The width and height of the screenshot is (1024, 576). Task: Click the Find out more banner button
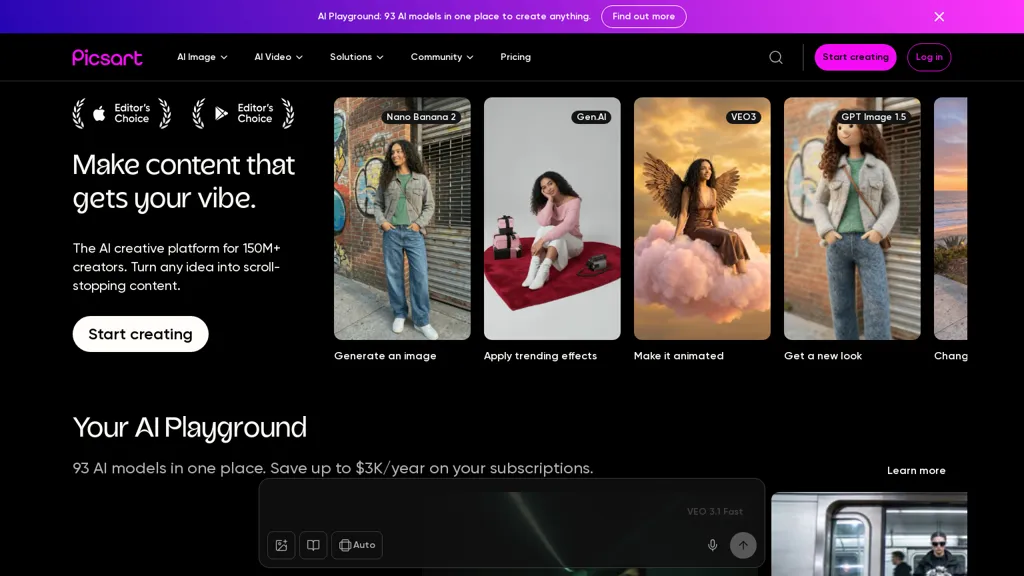[643, 17]
